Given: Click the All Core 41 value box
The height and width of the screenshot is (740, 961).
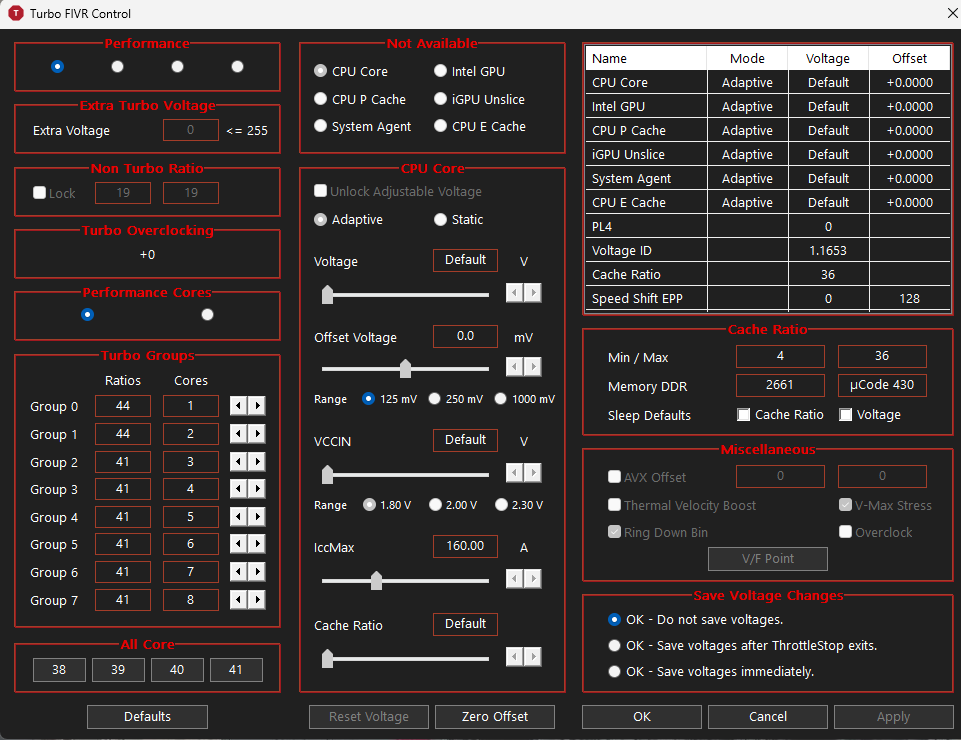Looking at the screenshot, I should point(236,669).
